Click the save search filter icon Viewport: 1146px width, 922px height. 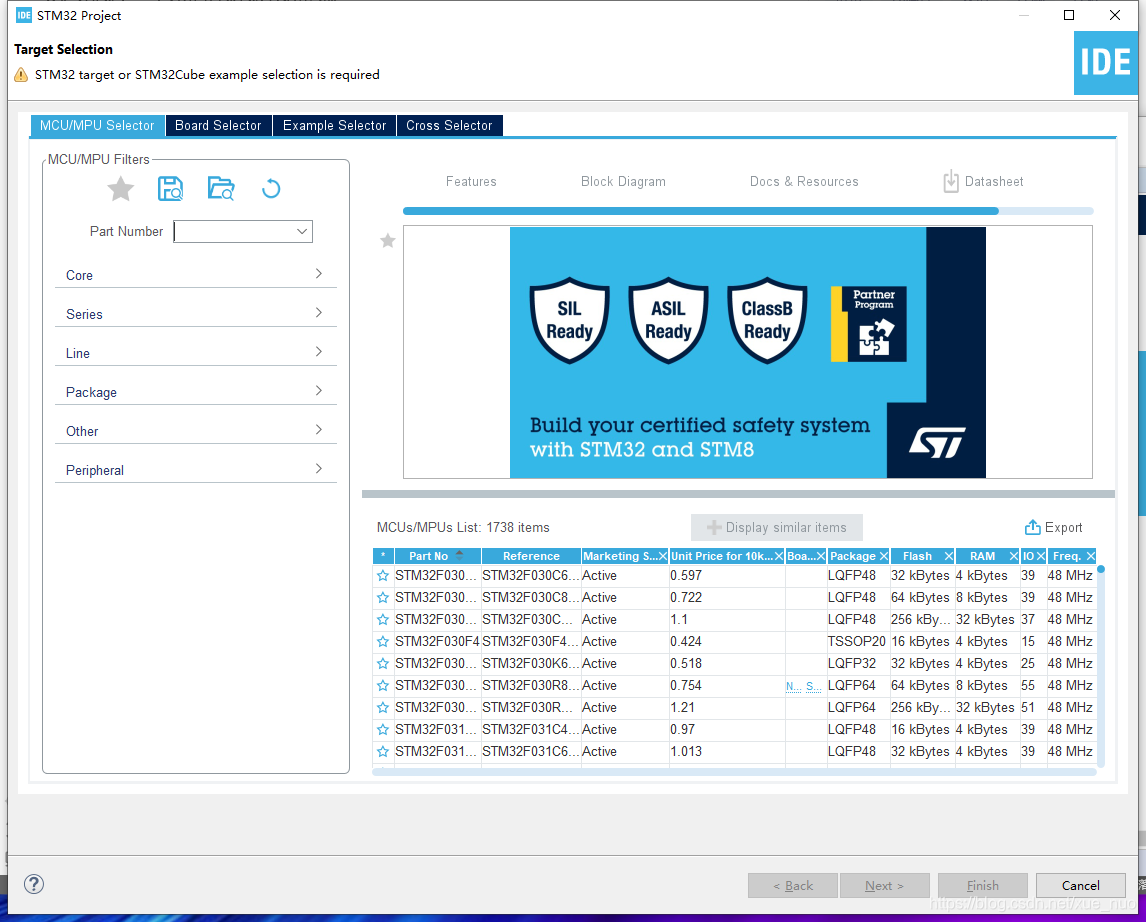click(x=170, y=188)
